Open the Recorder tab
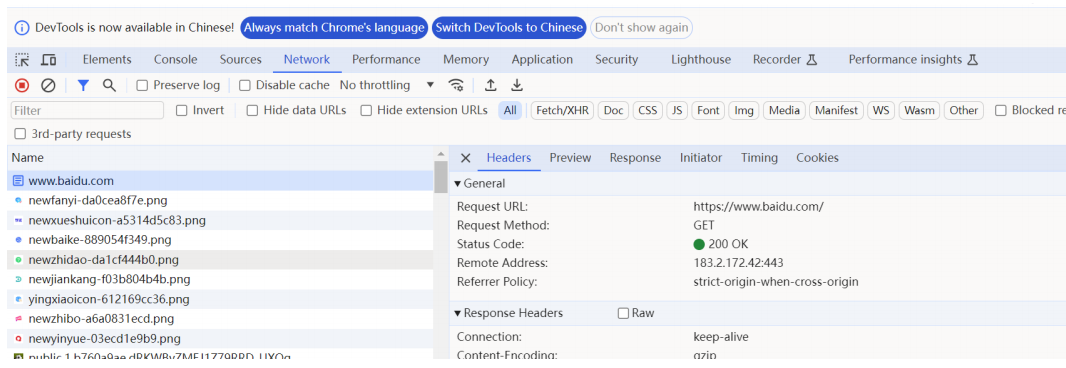 click(x=785, y=60)
